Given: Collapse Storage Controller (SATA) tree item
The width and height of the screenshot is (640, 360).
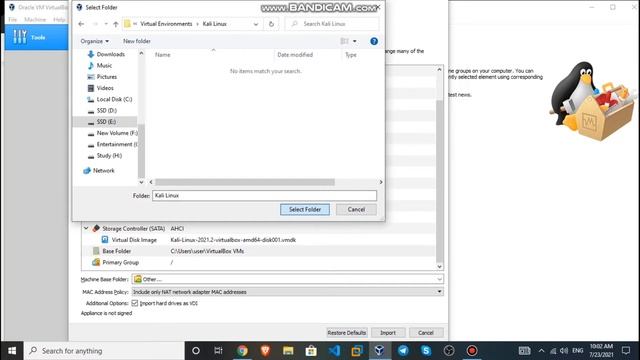Looking at the screenshot, I should [x=86, y=229].
